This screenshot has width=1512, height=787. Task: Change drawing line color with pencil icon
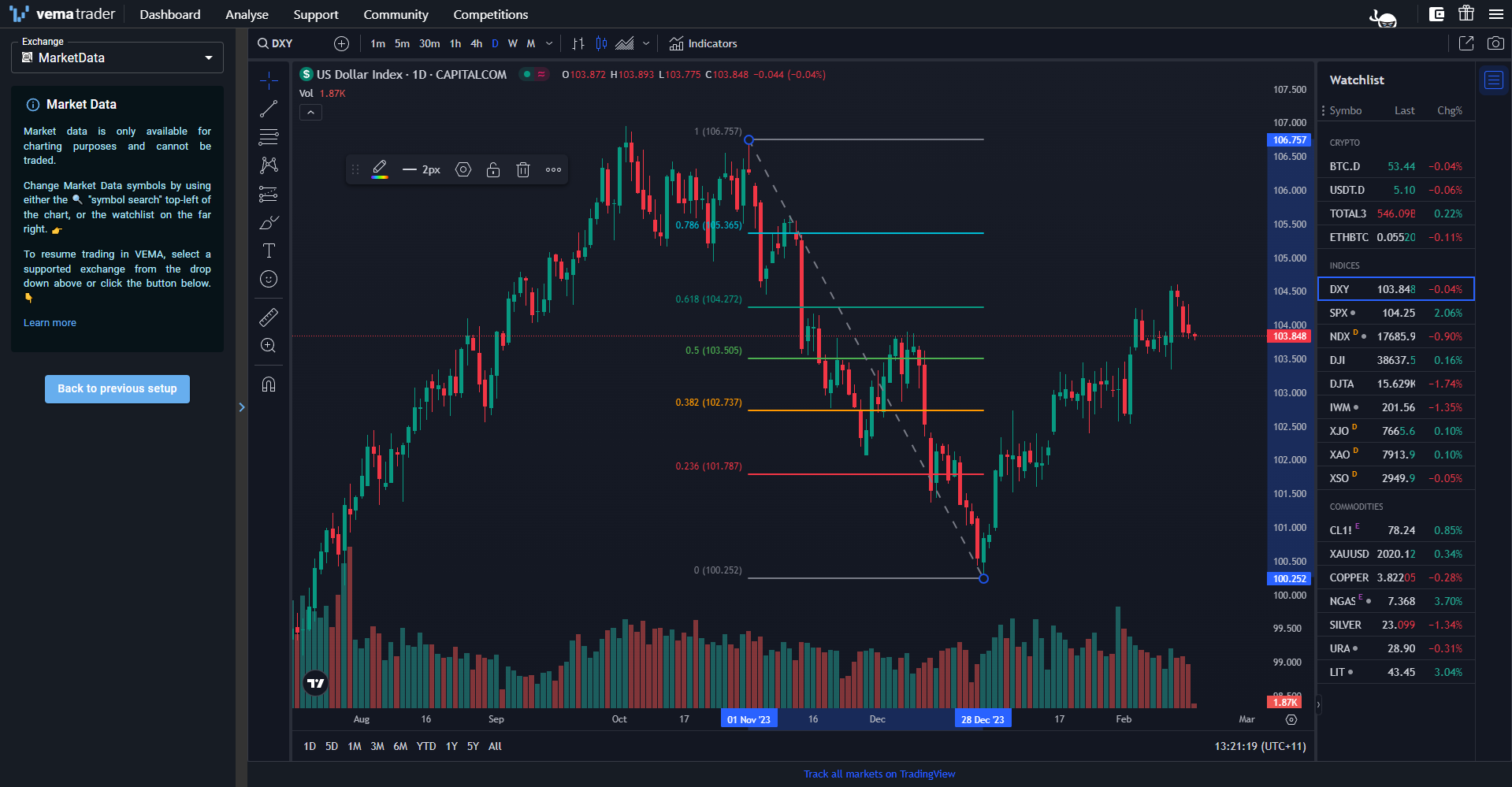point(380,169)
